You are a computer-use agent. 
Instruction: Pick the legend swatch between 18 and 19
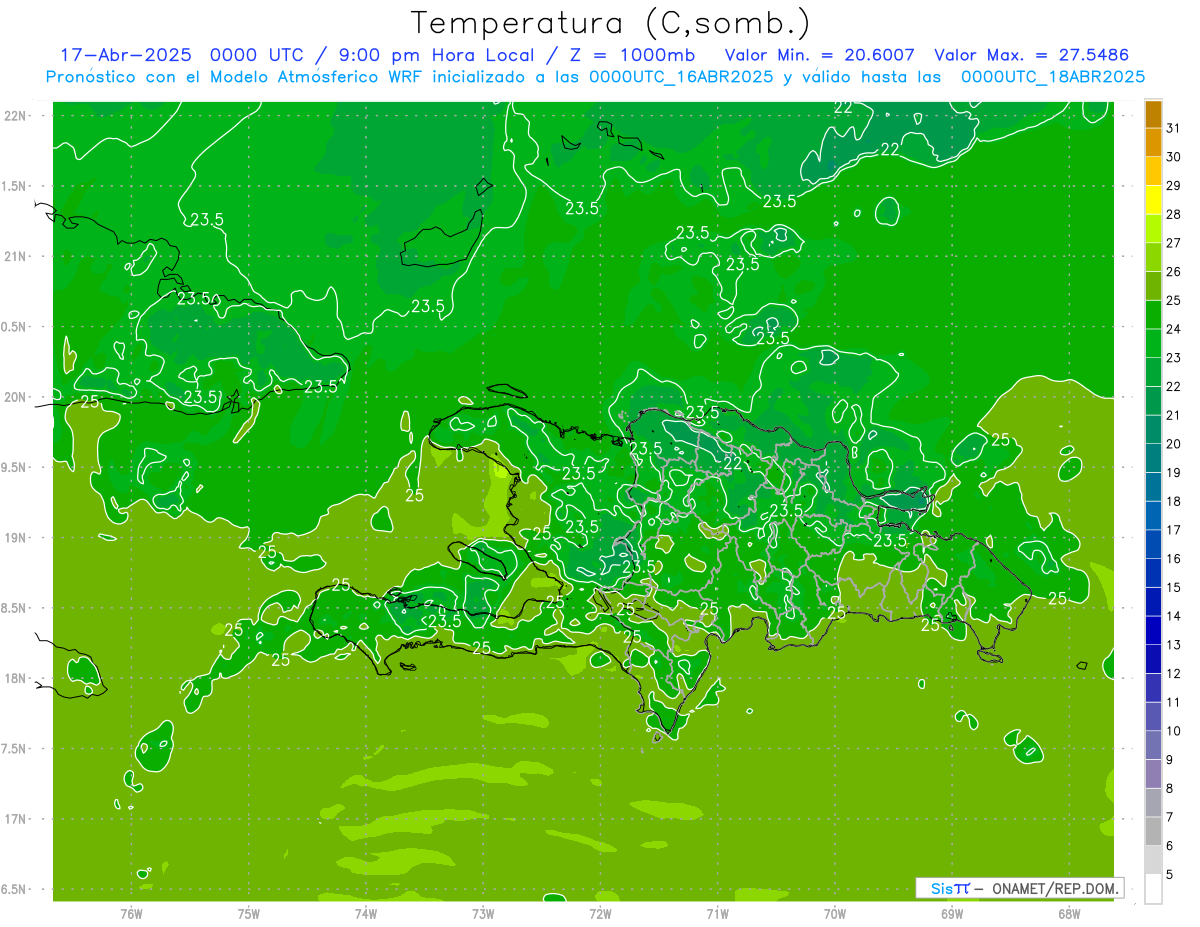[x=1154, y=487]
